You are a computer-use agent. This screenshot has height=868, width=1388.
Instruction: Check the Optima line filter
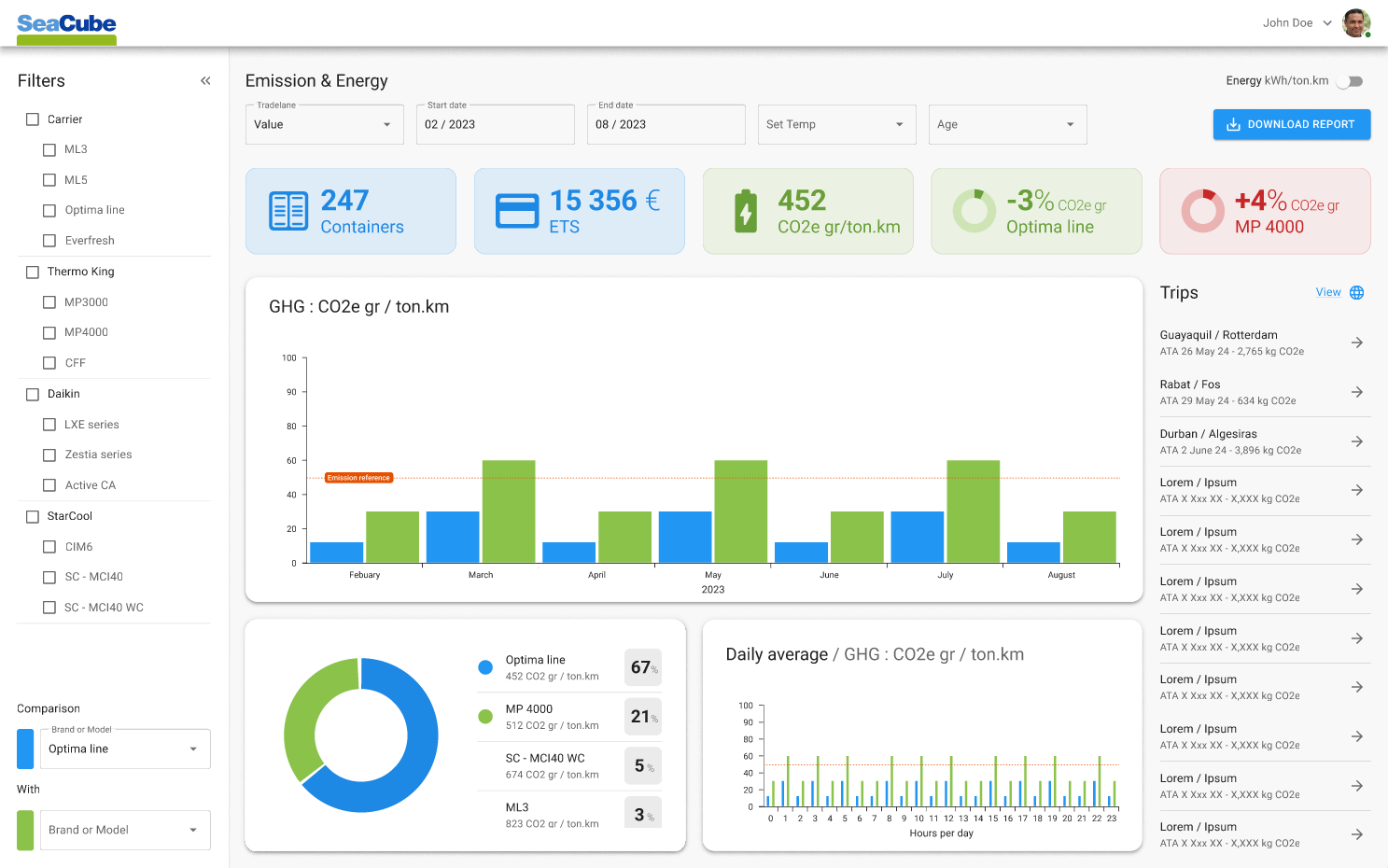coord(49,210)
